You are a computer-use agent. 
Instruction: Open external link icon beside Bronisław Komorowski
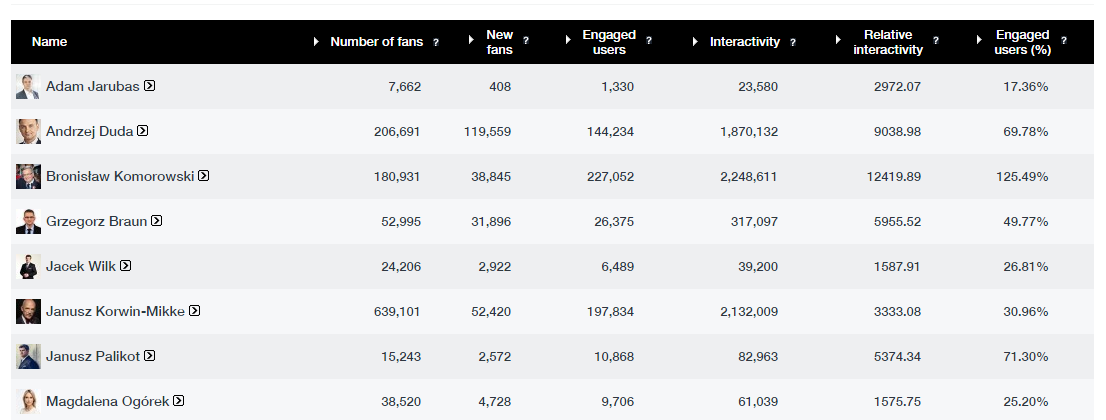click(203, 176)
